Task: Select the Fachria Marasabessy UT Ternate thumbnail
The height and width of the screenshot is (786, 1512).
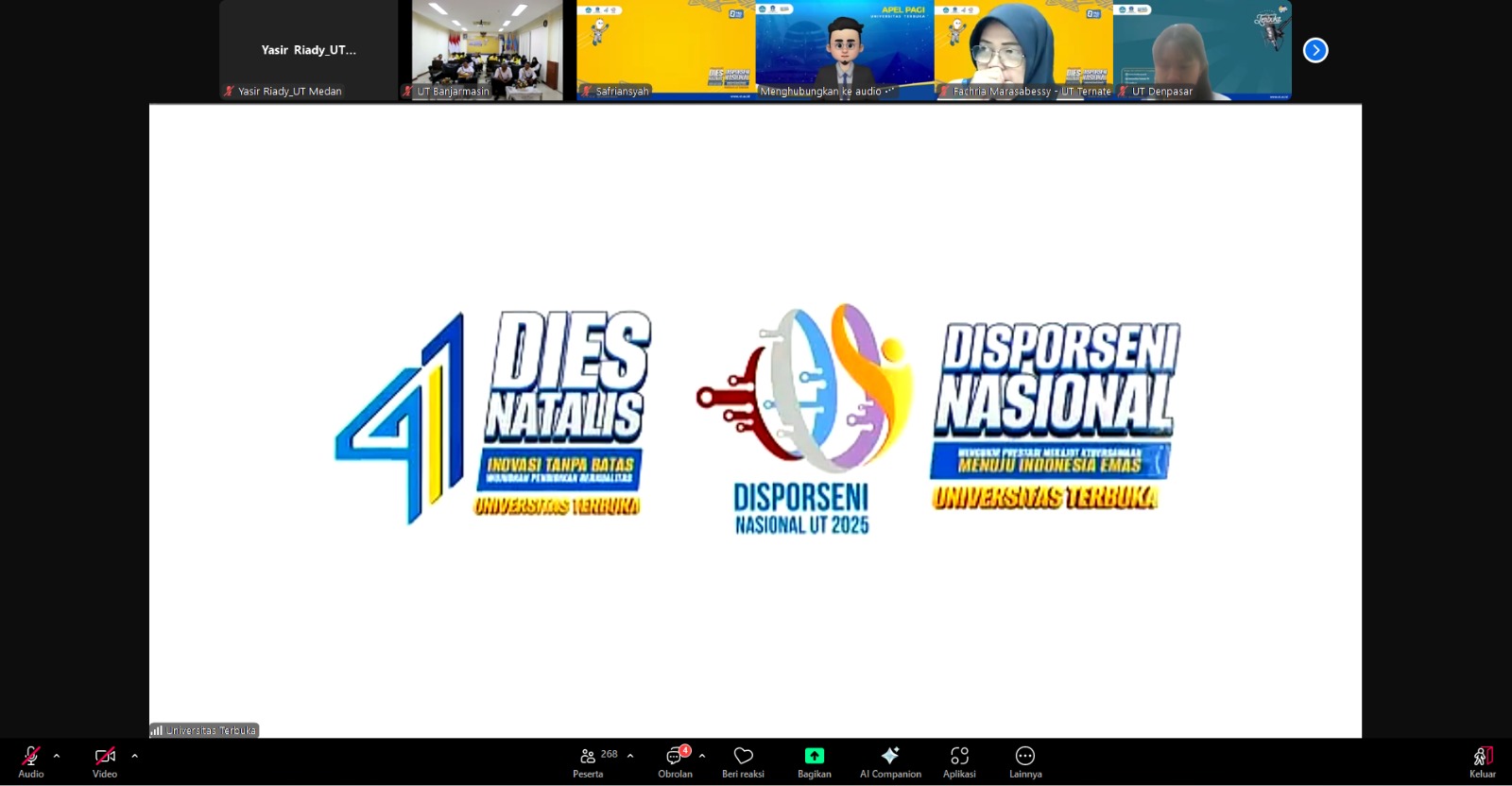Action: (1023, 50)
